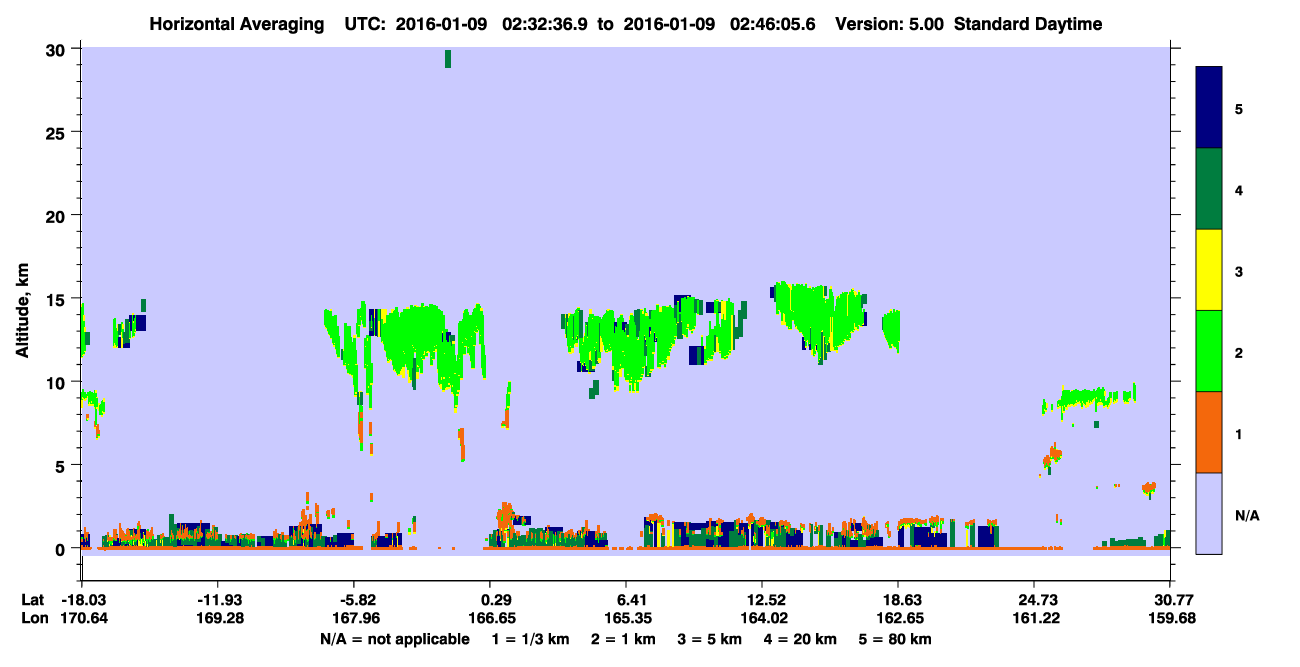Click the longitude value 161.22
1300x667 pixels.
(1038, 618)
